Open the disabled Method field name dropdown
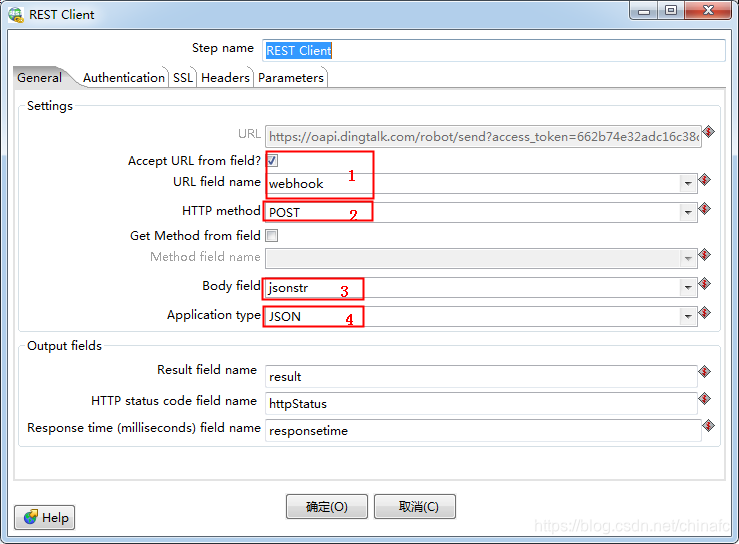This screenshot has height=544, width=739. [688, 258]
